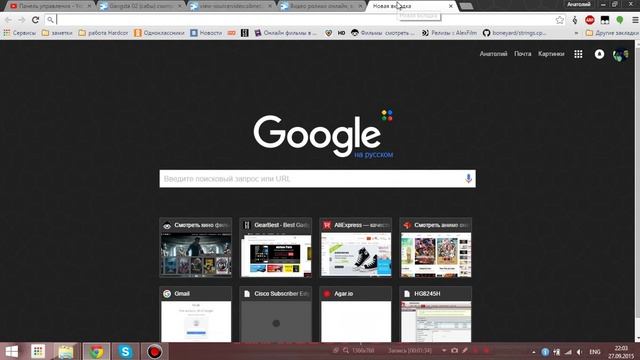Screen dimensions: 640x360
Task: Open the Gmail thumbnail tile
Action: [196, 314]
